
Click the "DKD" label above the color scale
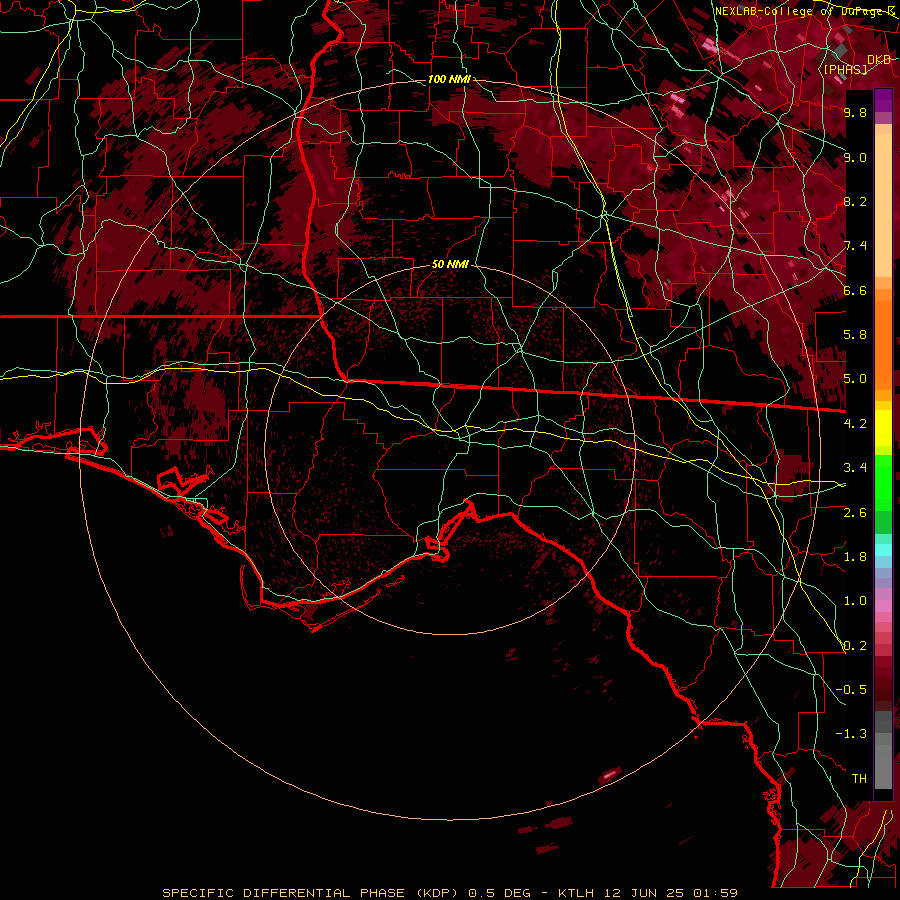tap(879, 60)
